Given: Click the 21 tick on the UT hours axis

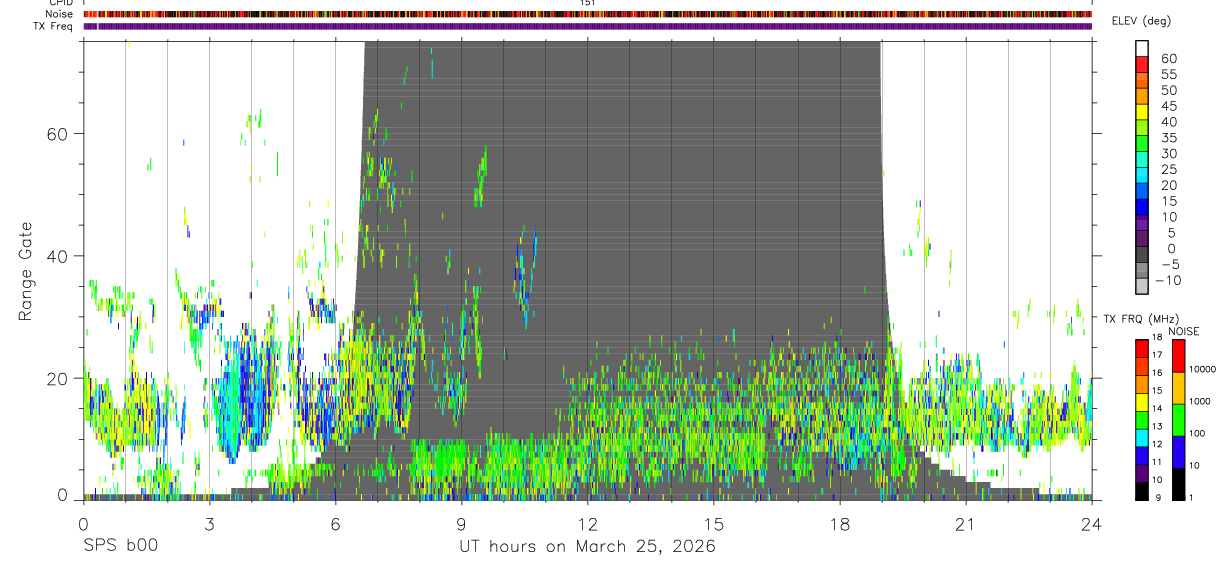Looking at the screenshot, I should coord(965,524).
